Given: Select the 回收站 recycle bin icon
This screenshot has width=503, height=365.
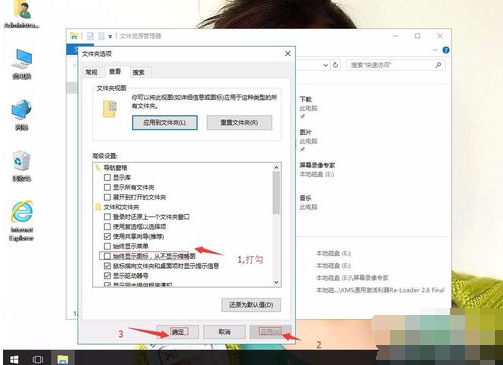Looking at the screenshot, I should tap(22, 166).
